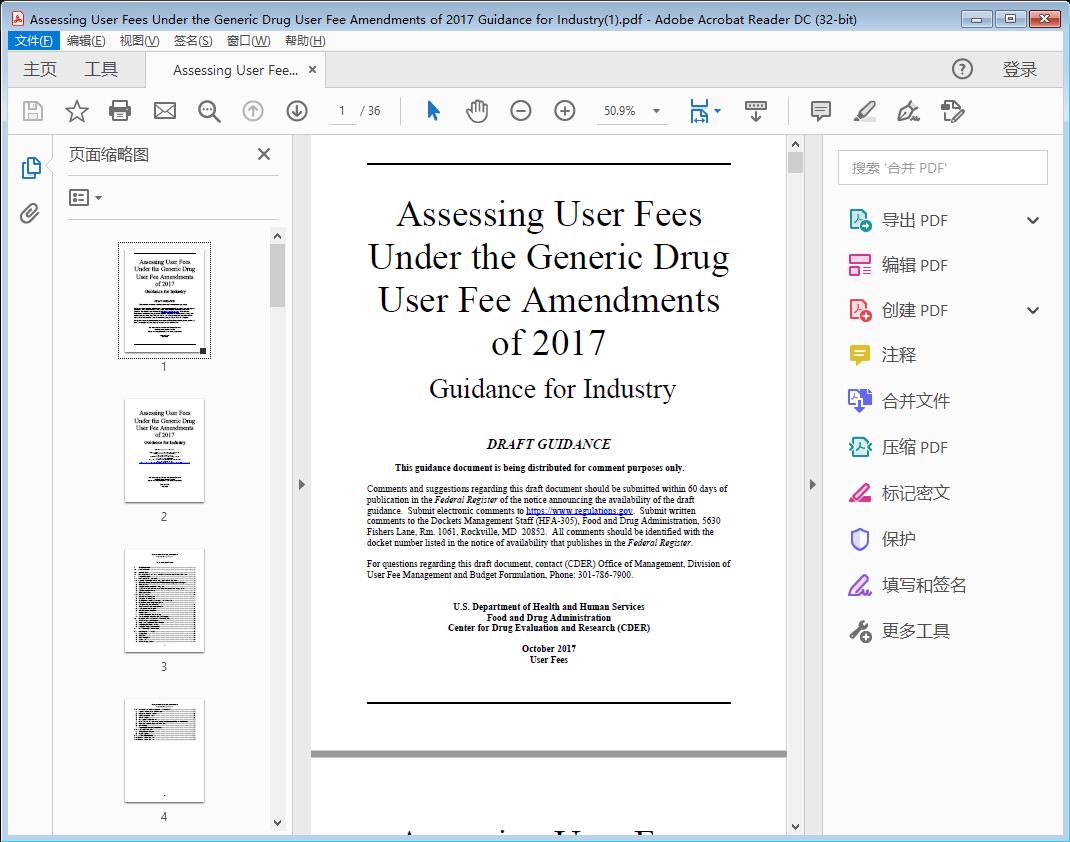Save the PDF with the disk icon

31,111
